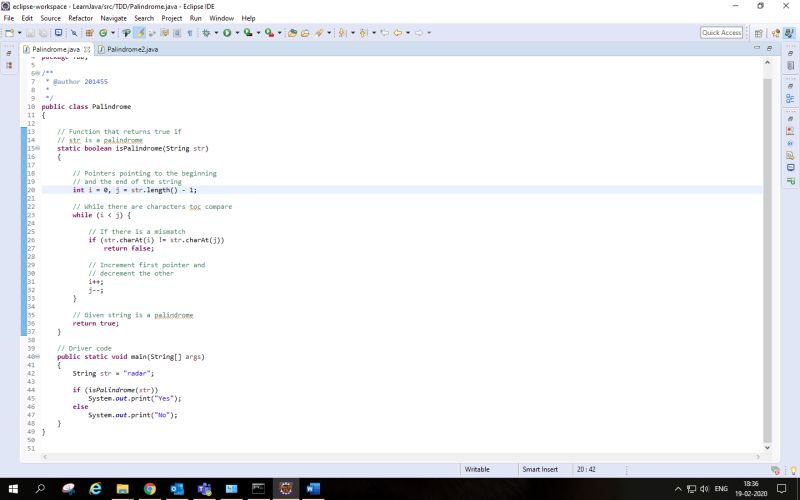Open the Window menu
Screen dimensions: 800x500
[x=221, y=18]
